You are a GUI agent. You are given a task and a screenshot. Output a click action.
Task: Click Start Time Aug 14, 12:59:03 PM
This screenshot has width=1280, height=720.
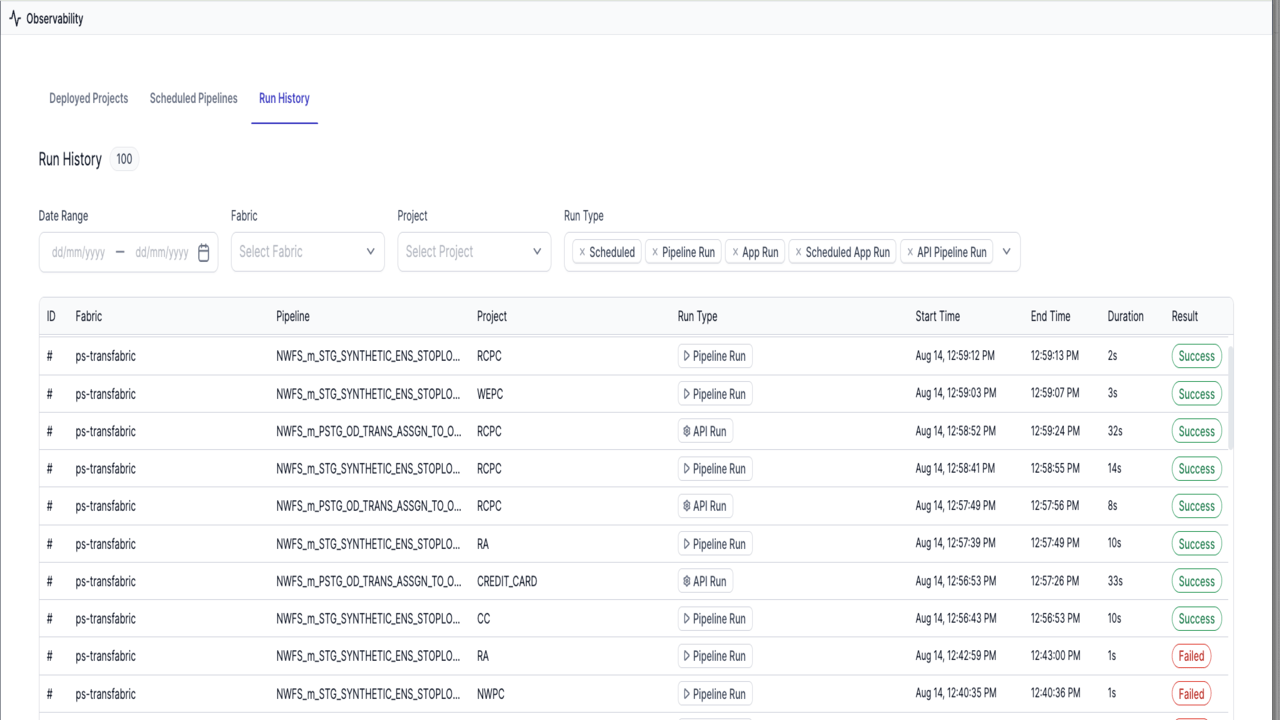(x=955, y=394)
